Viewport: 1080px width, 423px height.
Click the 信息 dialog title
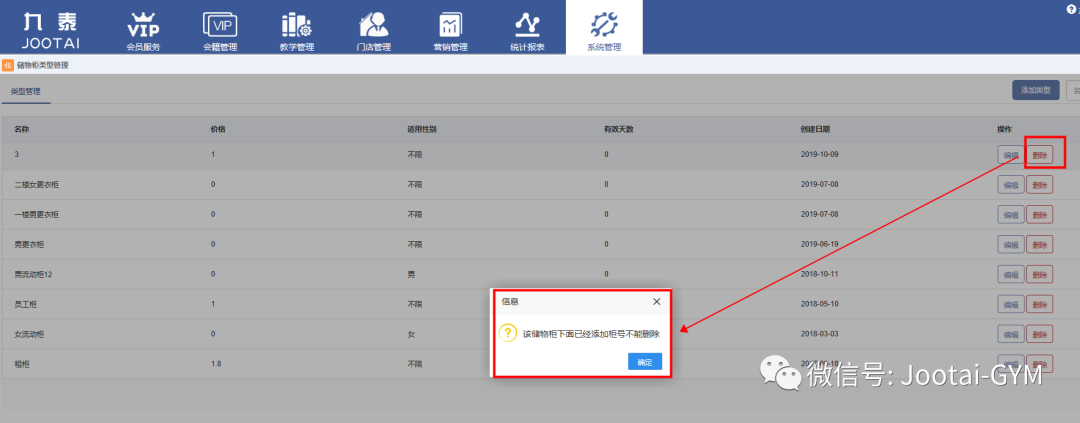pos(510,302)
